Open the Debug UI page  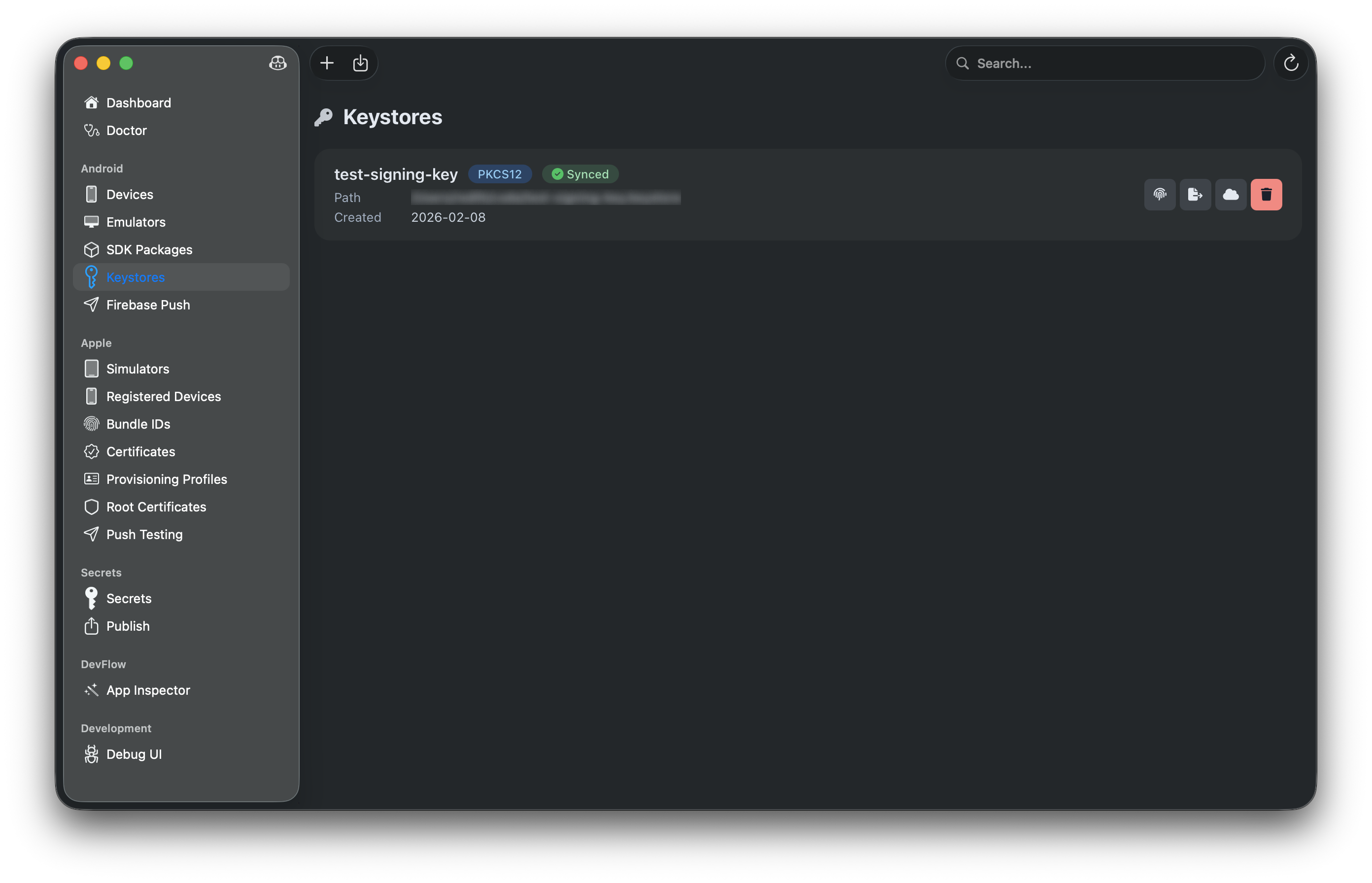click(x=134, y=754)
